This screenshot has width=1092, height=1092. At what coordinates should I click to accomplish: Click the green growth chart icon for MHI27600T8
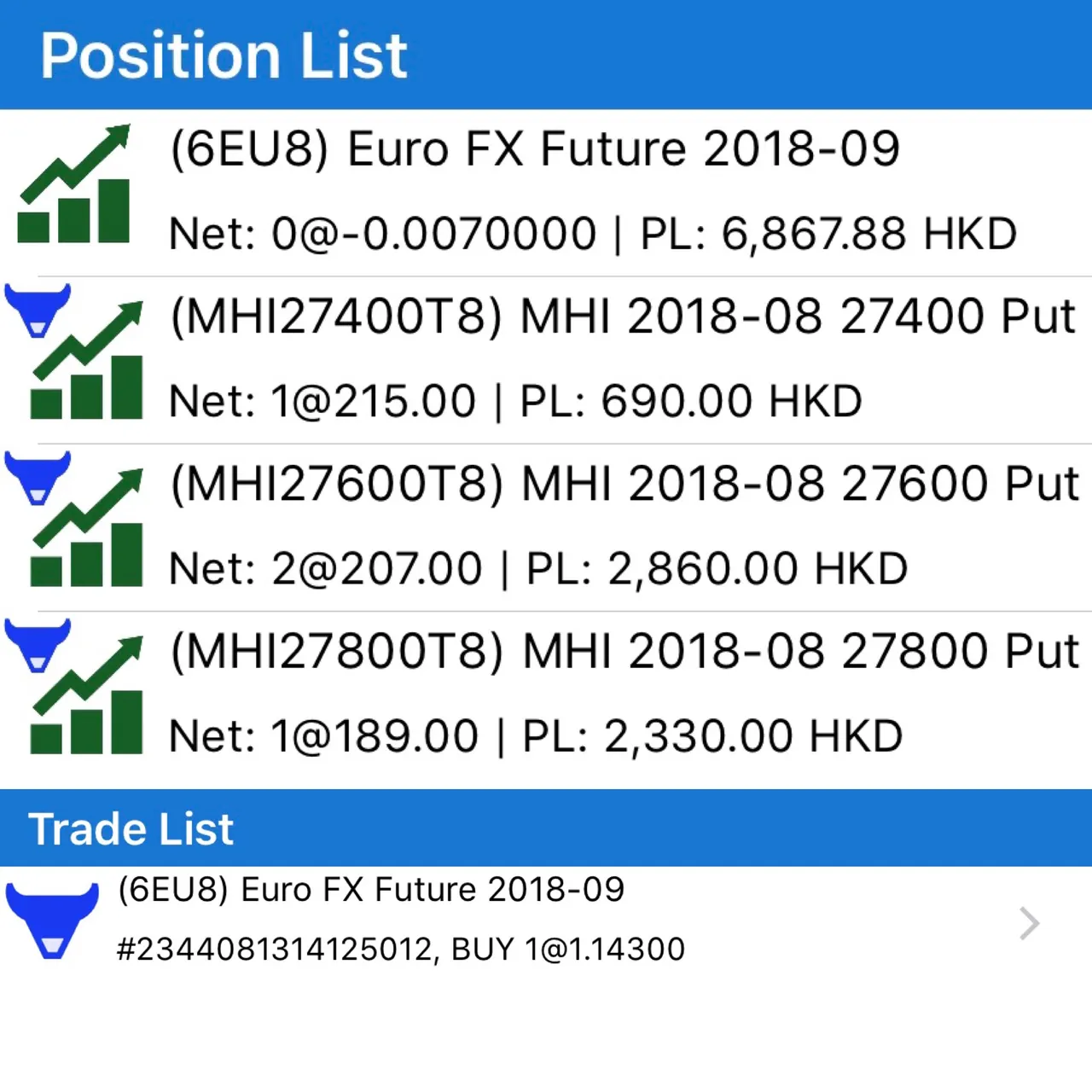click(87, 526)
